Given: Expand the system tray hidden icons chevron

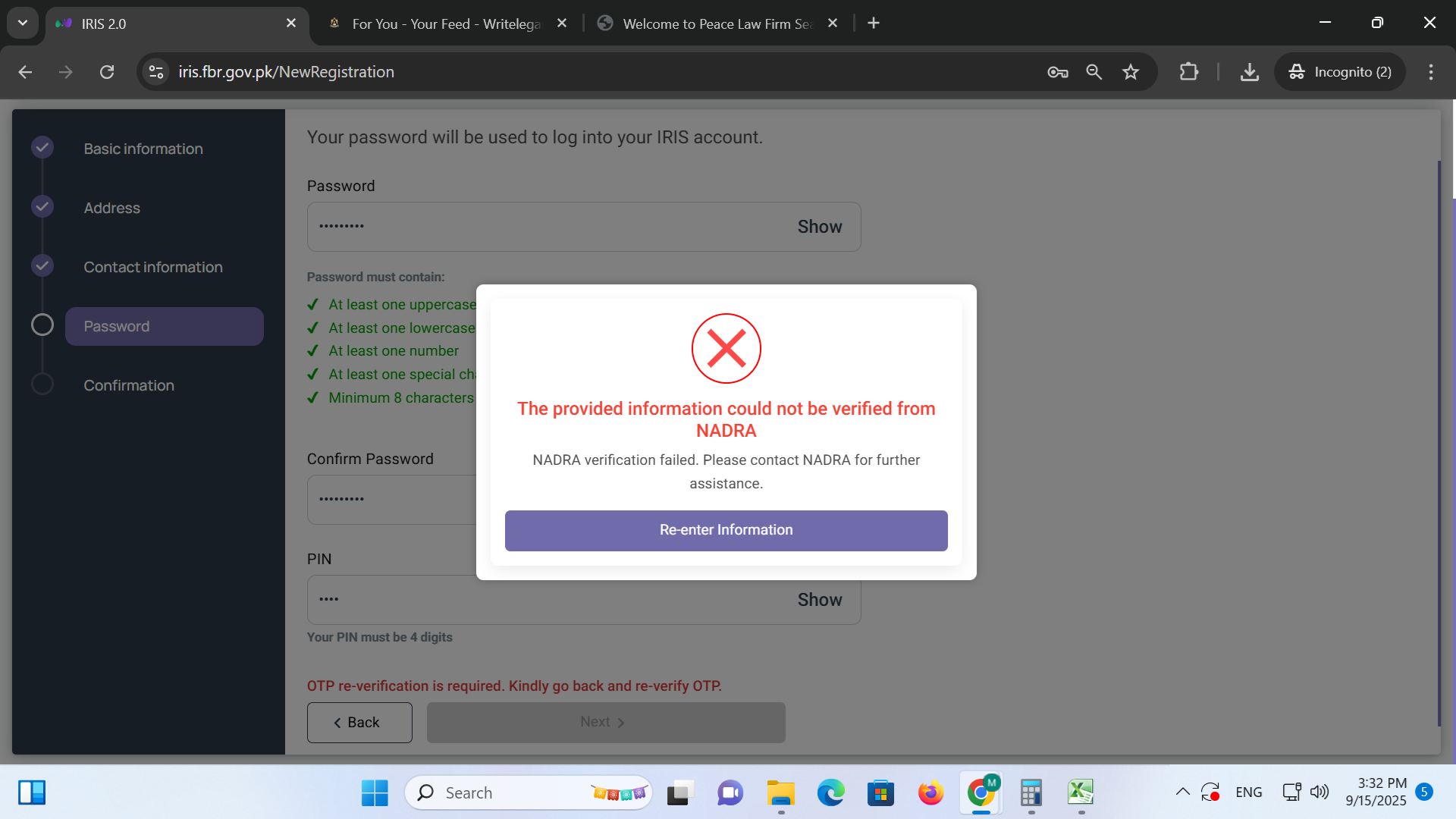Looking at the screenshot, I should (1182, 792).
